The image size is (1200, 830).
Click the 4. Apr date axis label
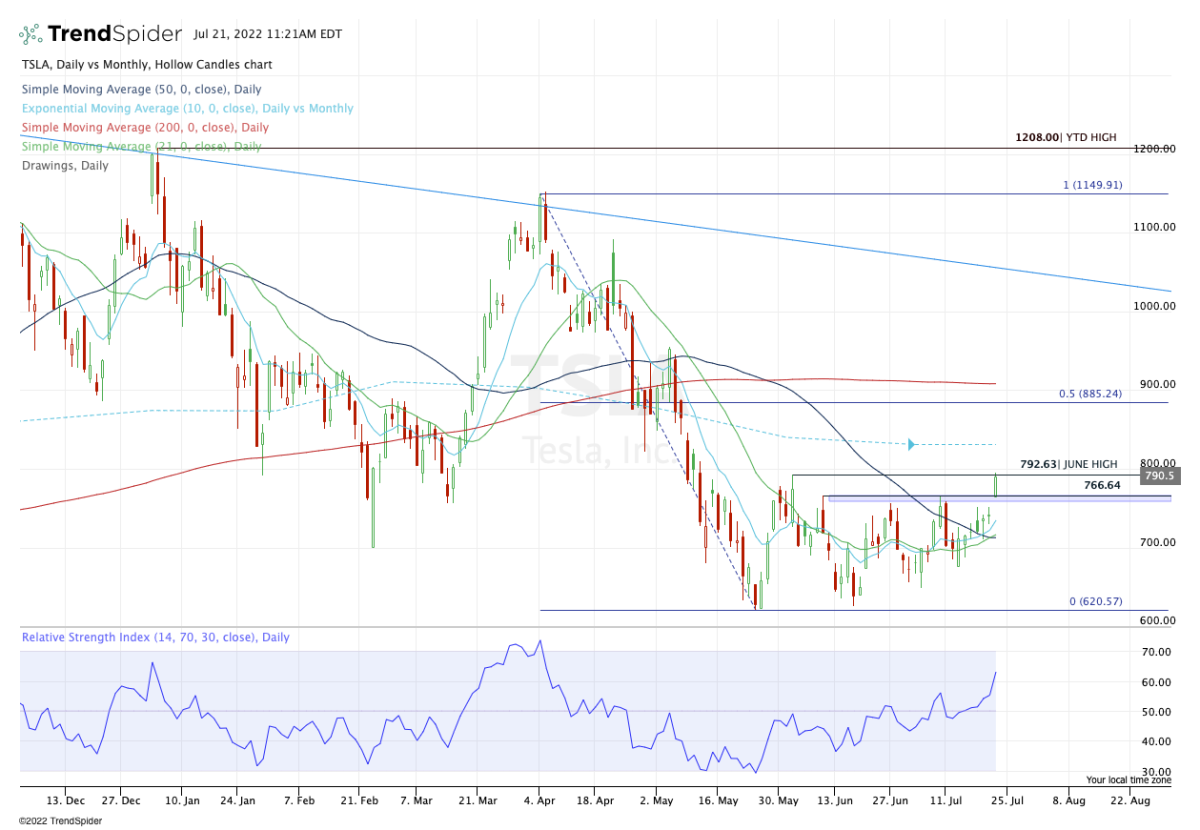tap(539, 801)
